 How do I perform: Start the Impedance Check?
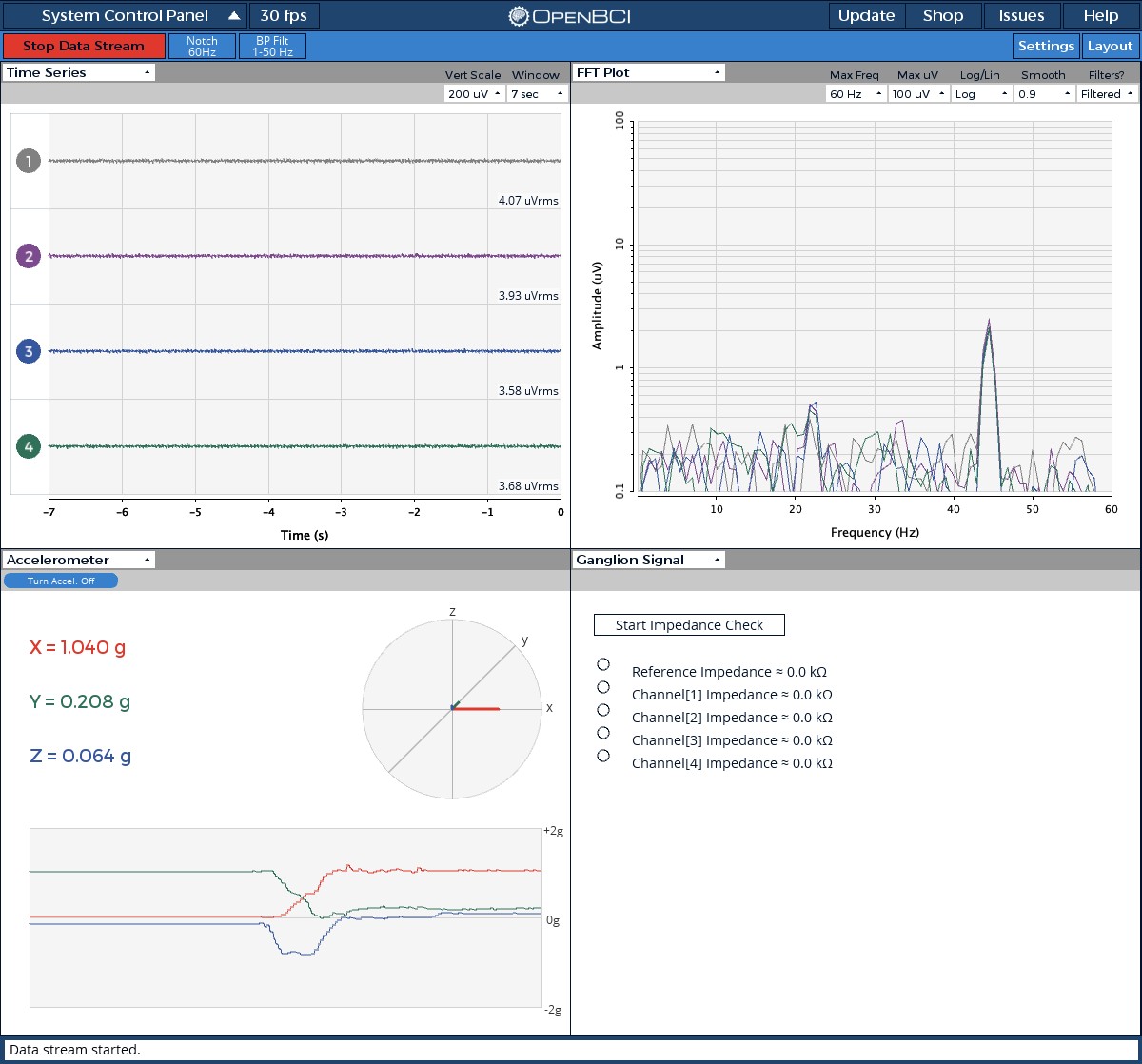(689, 624)
